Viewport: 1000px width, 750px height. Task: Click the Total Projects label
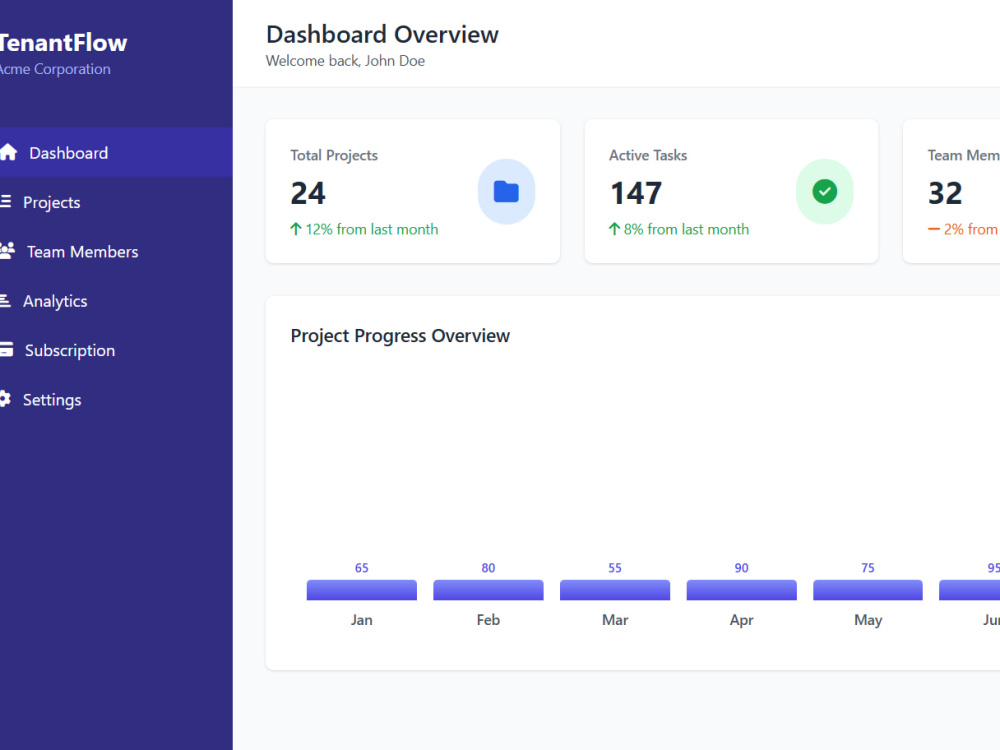pos(334,155)
